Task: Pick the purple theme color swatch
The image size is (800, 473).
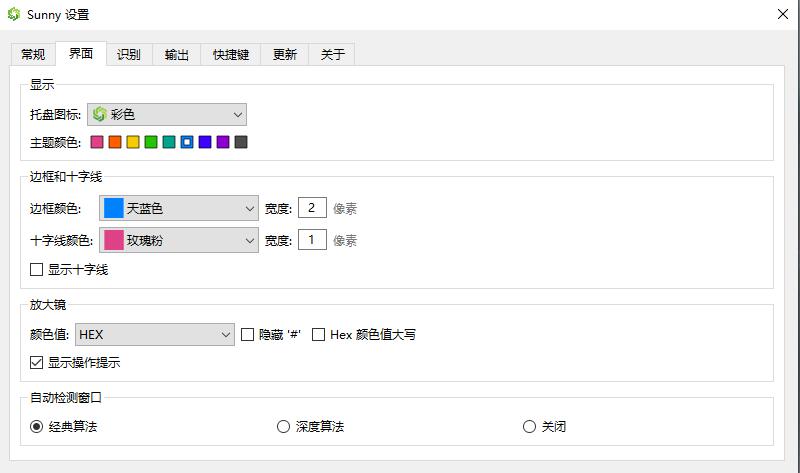Action: 223,142
